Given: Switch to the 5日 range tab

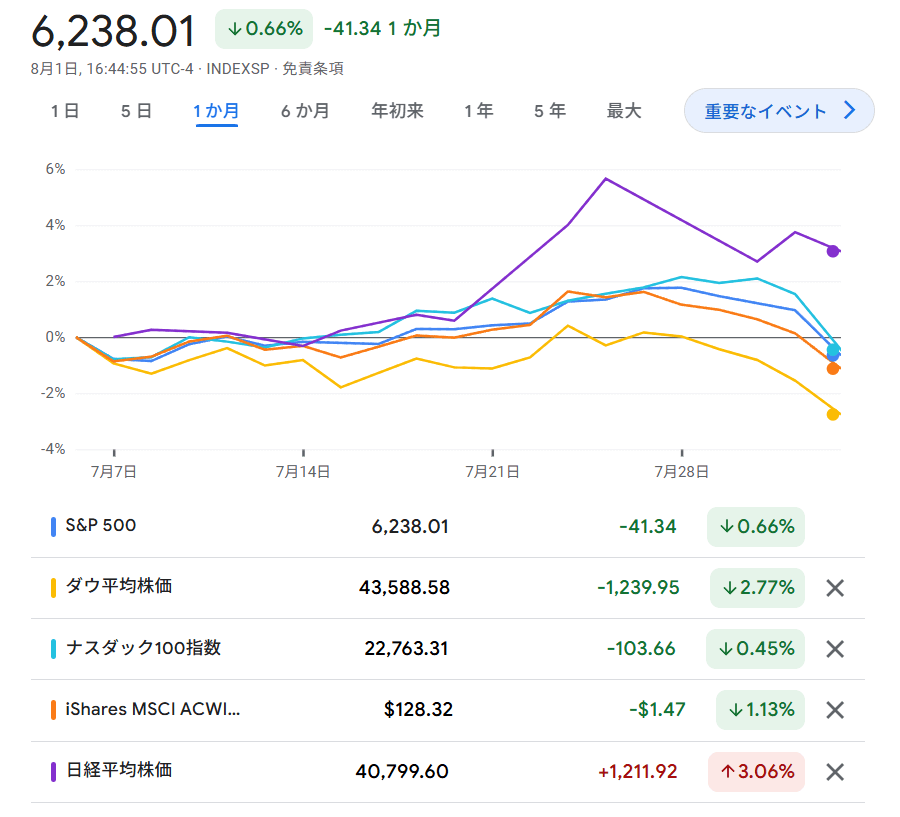Looking at the screenshot, I should pos(136,111).
